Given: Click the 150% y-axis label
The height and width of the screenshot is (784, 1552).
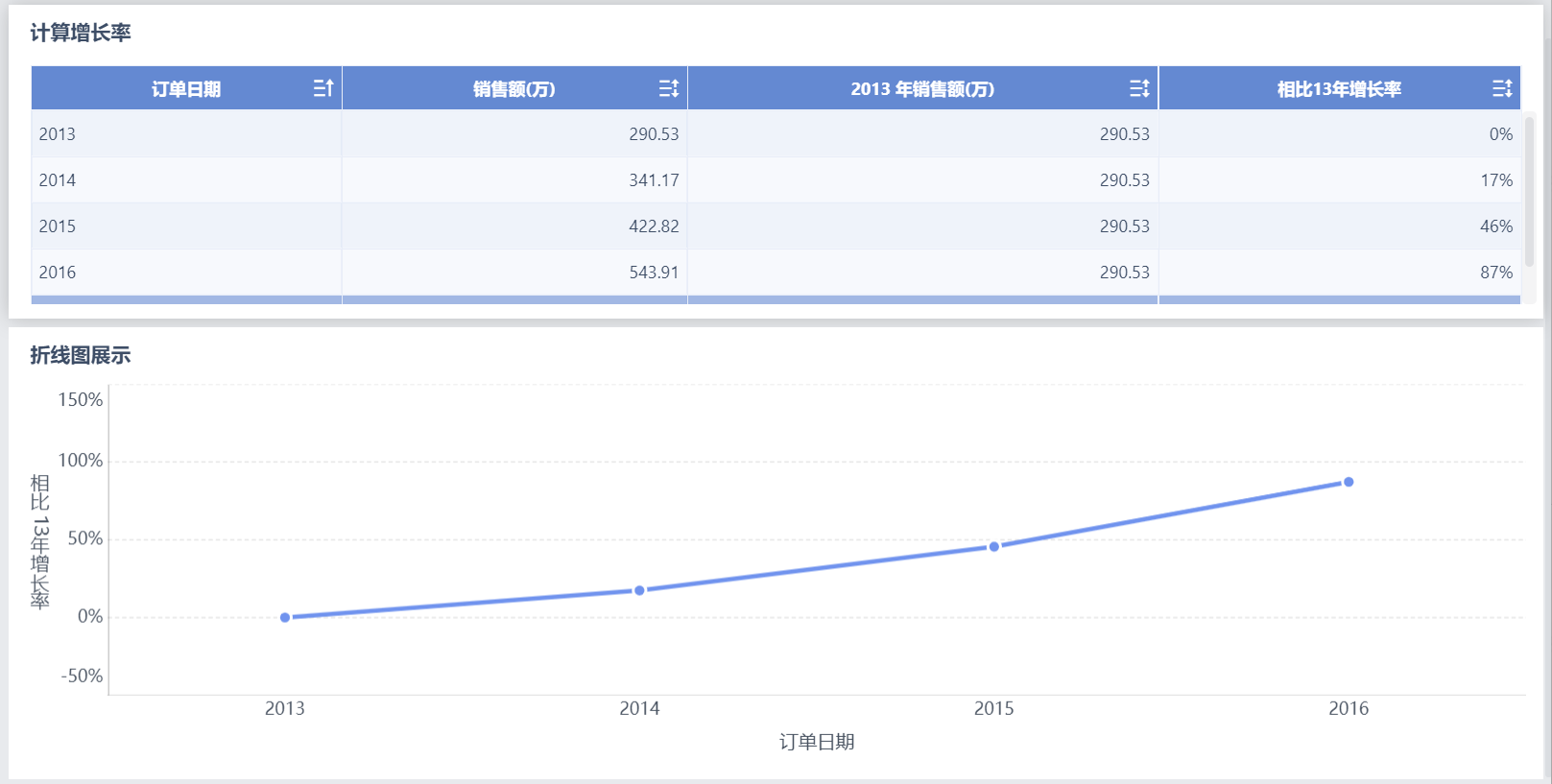Looking at the screenshot, I should pos(81,399).
